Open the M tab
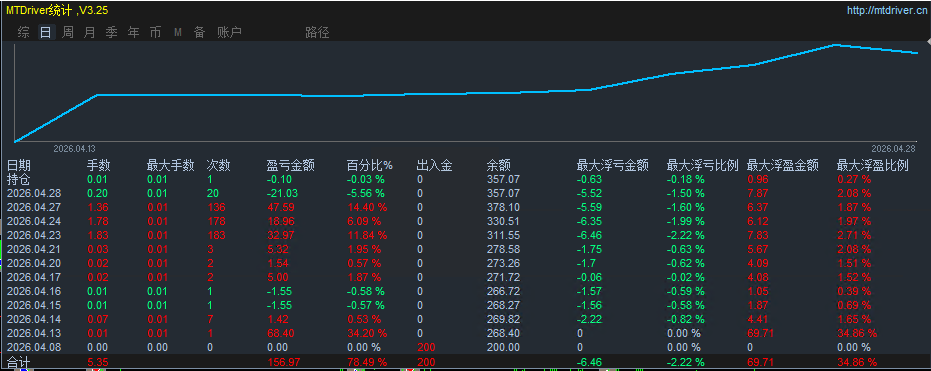This screenshot has width=931, height=371. [178, 33]
